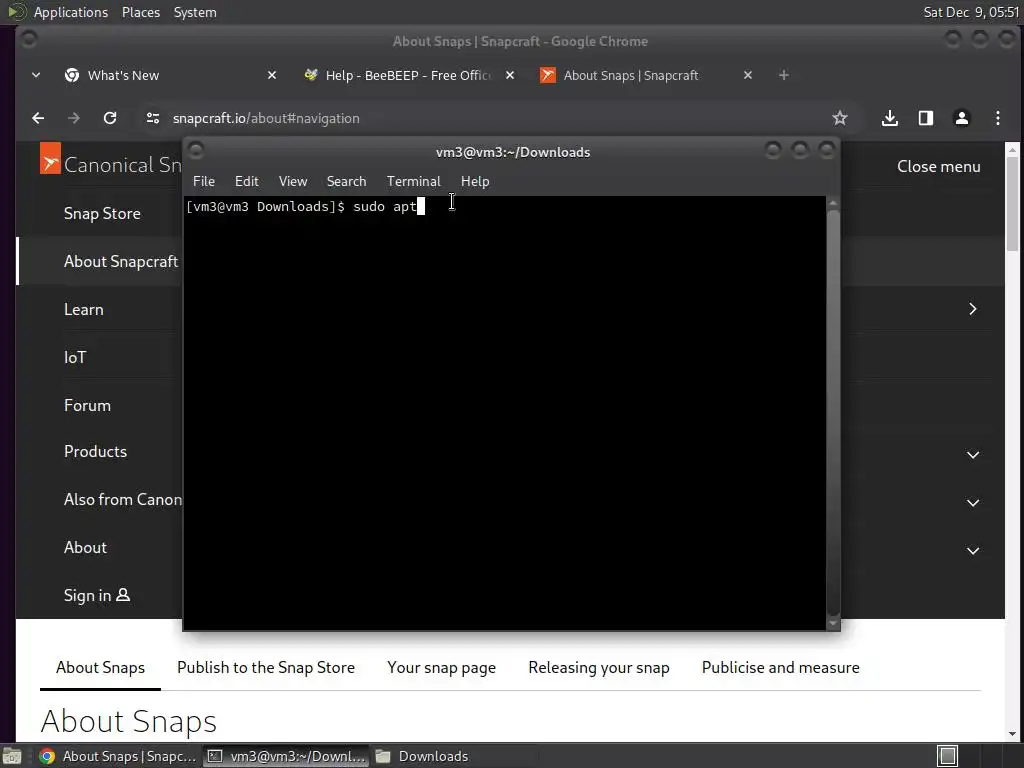Click the Sign in user icon
Viewport: 1024px width, 768px height.
(123, 595)
